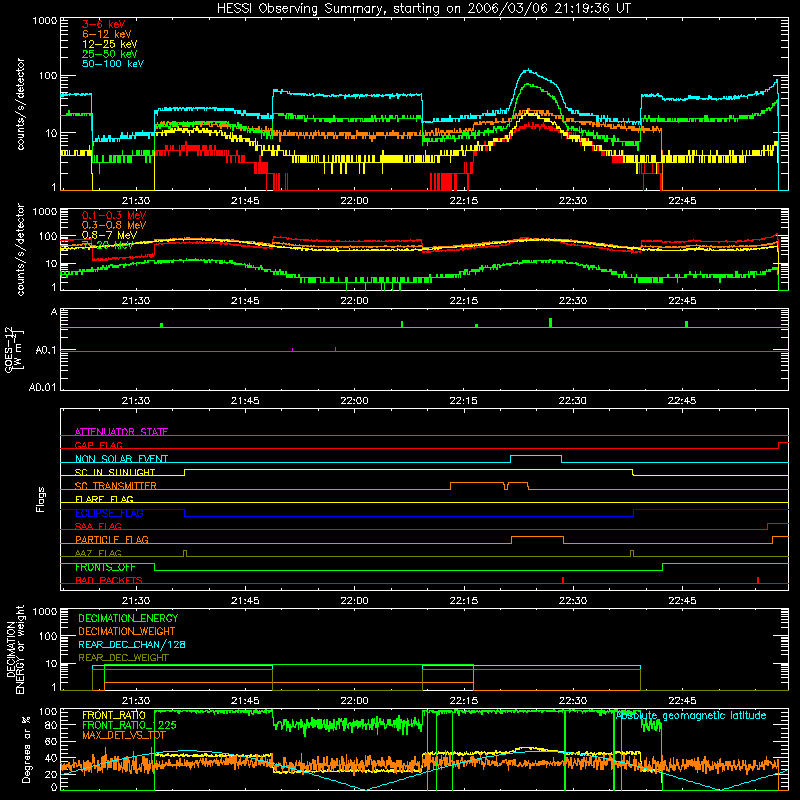Click the HESSI Observing Summary plot title

(x=423, y=9)
